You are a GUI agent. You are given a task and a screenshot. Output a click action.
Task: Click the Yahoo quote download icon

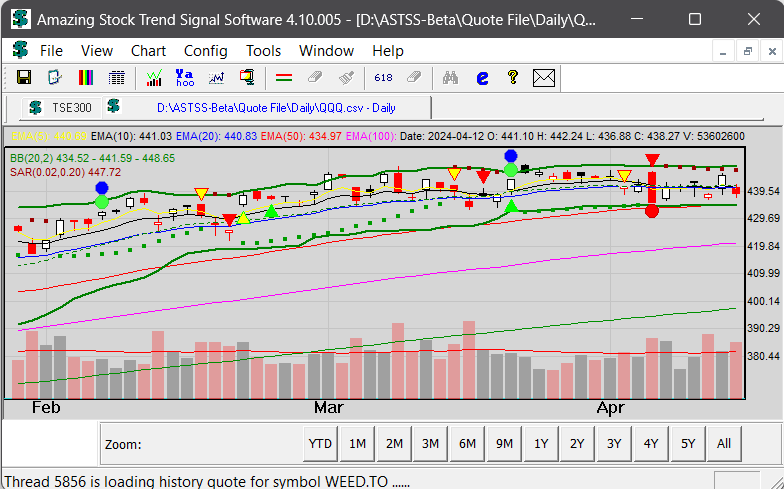click(184, 77)
